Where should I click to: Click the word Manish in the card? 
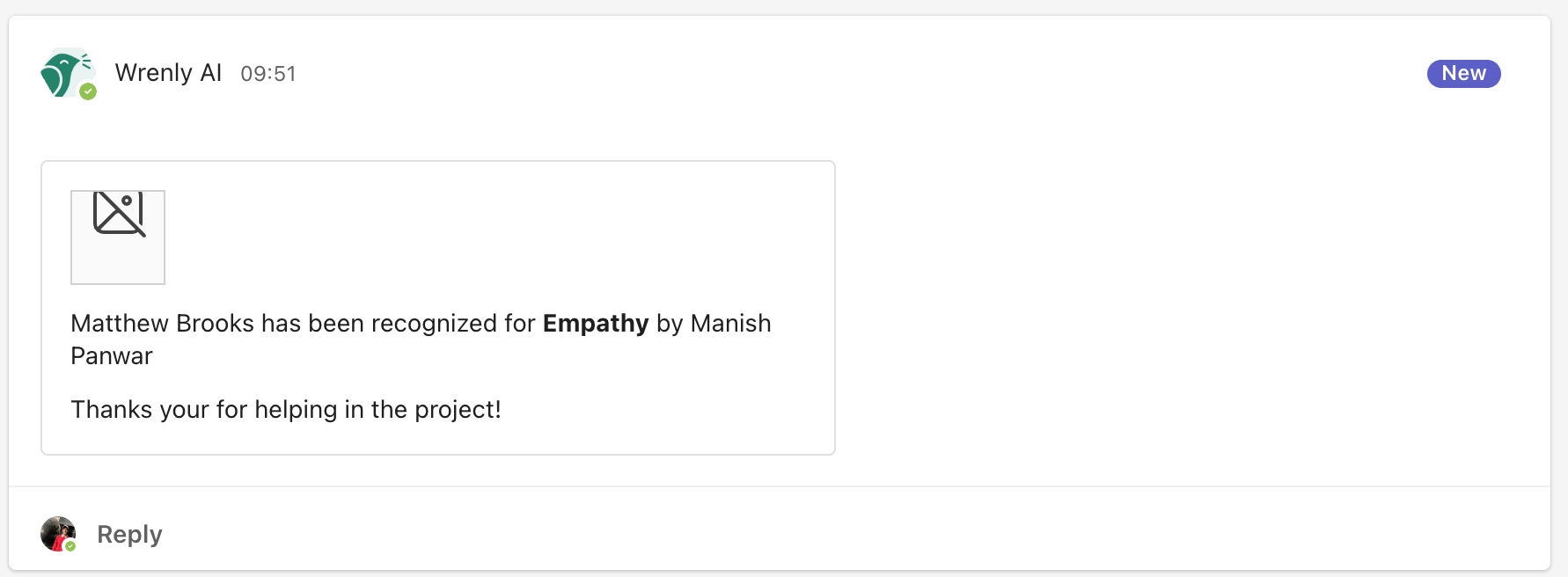tap(730, 324)
